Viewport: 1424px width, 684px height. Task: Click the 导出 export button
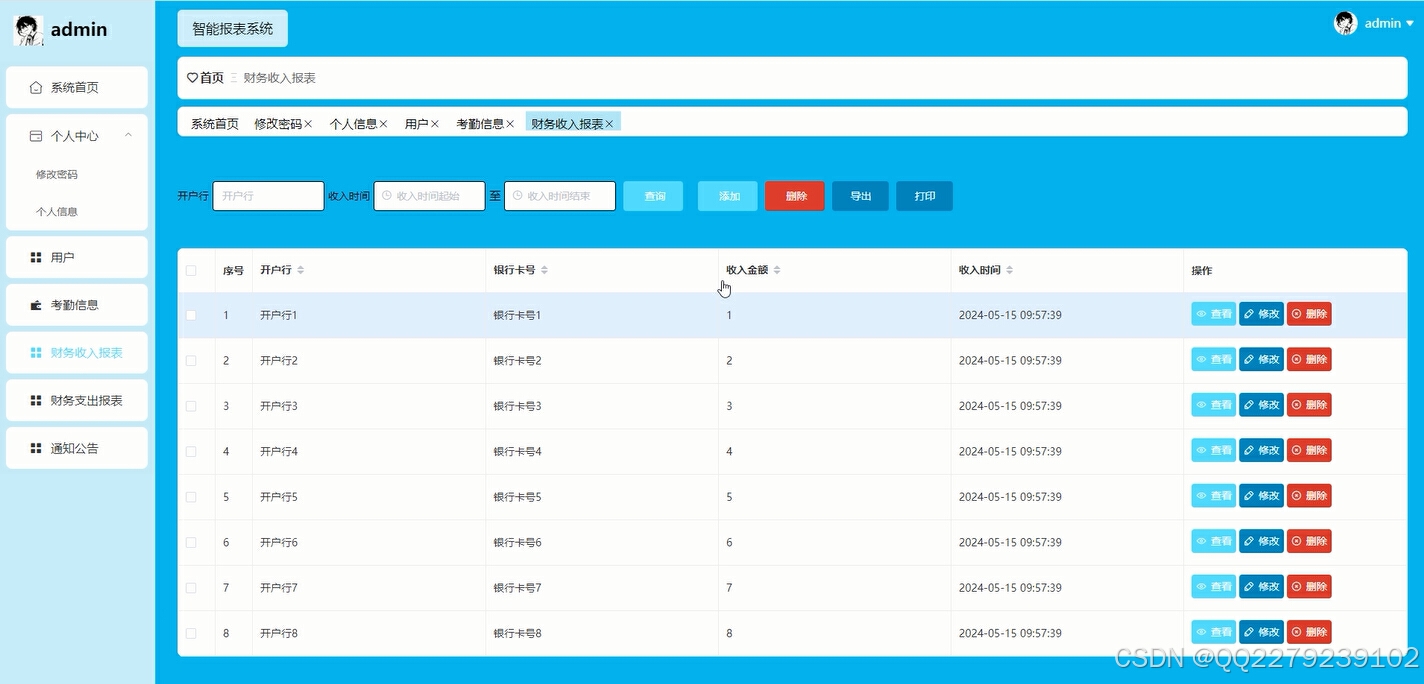point(860,196)
